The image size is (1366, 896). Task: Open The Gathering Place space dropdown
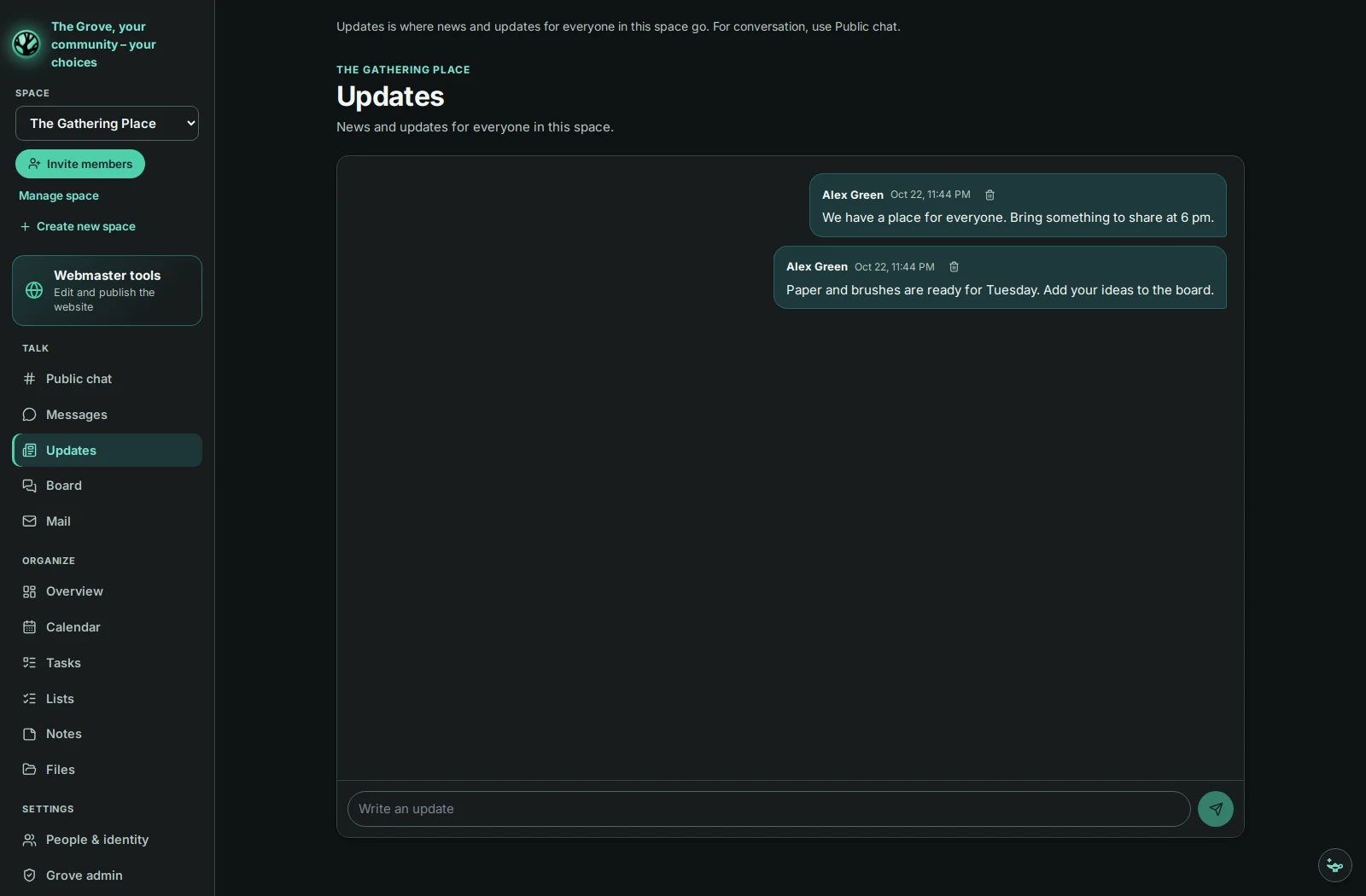click(107, 124)
